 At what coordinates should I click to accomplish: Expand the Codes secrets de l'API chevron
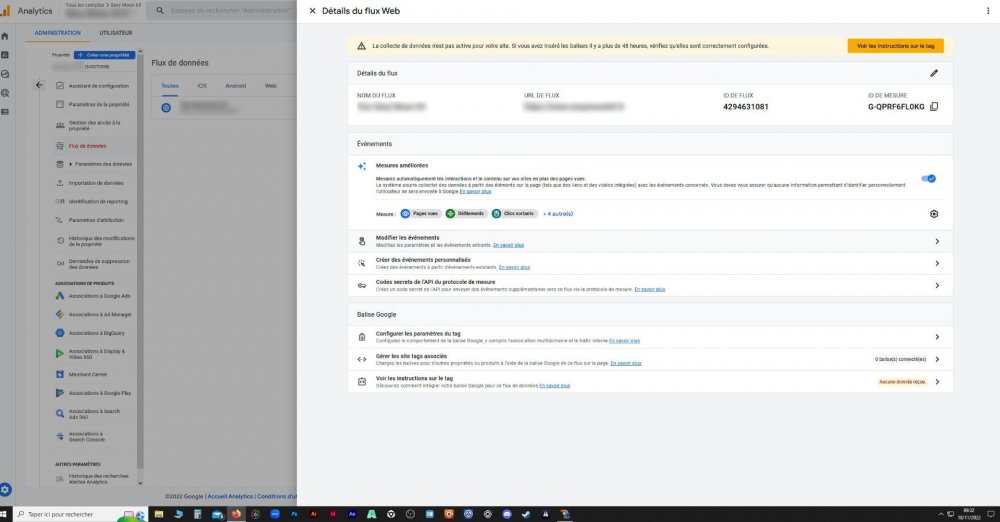(x=937, y=285)
